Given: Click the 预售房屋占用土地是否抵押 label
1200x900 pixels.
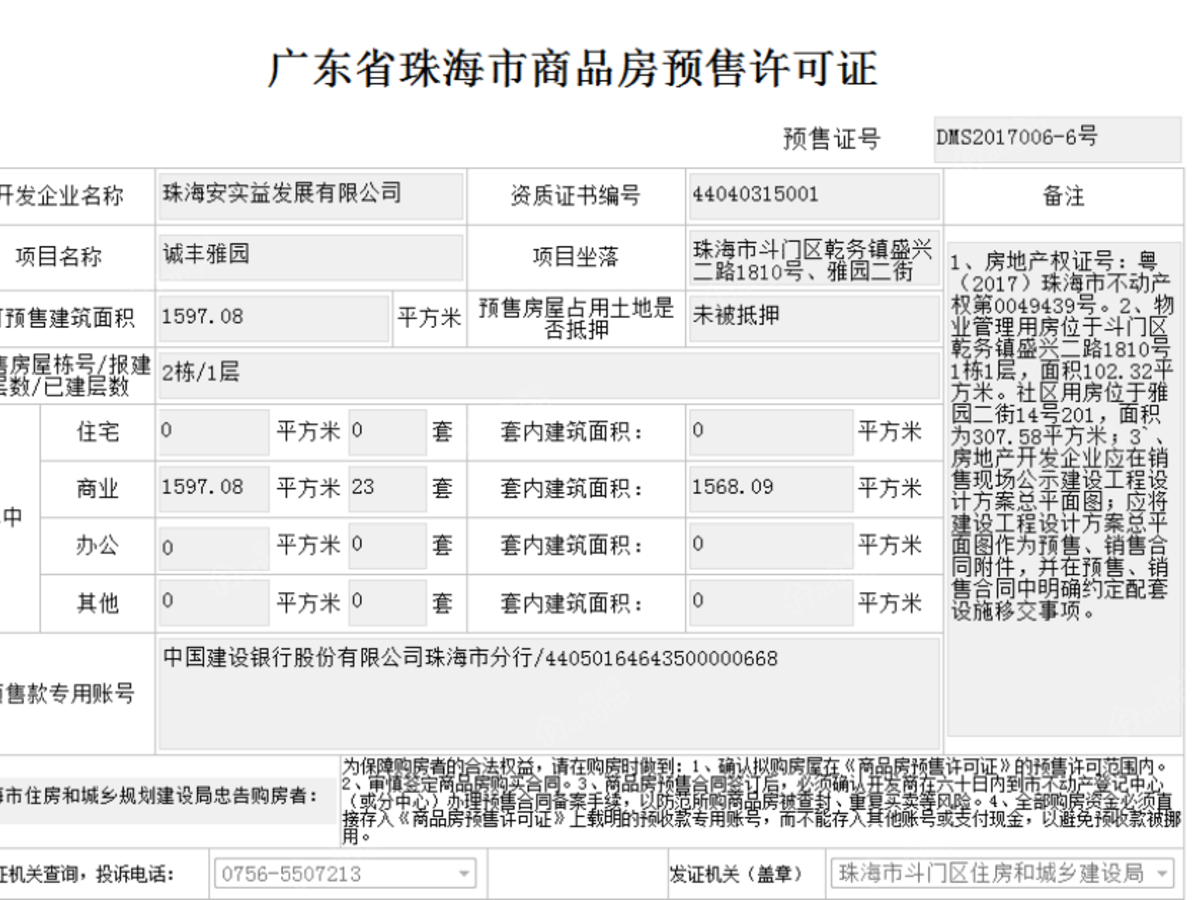Looking at the screenshot, I should coord(575,318).
